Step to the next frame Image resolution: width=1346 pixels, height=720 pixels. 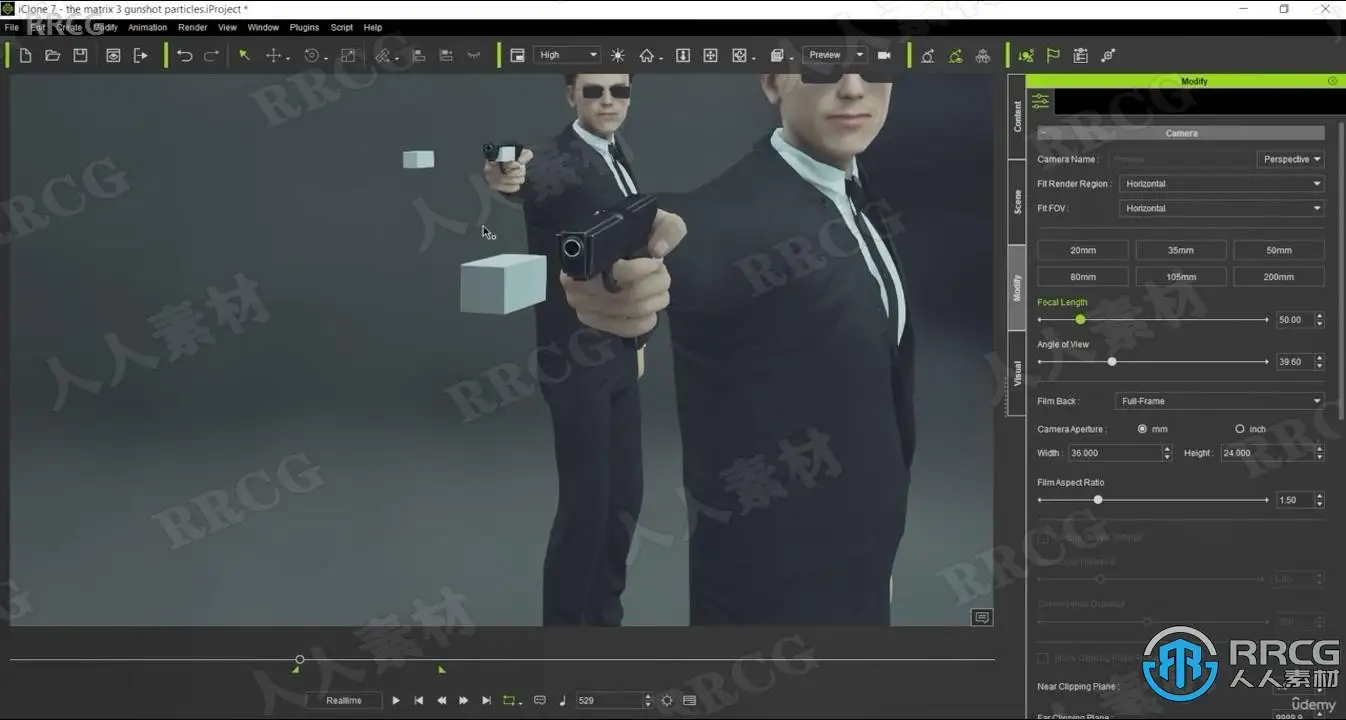464,701
